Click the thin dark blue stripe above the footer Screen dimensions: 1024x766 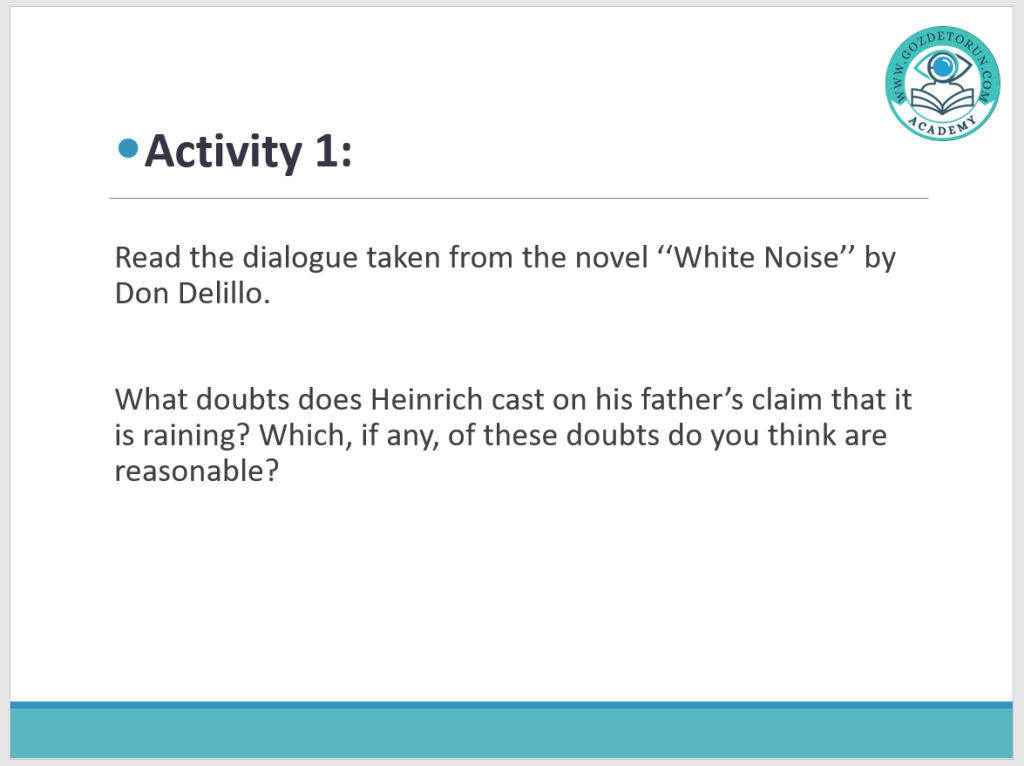click(512, 705)
